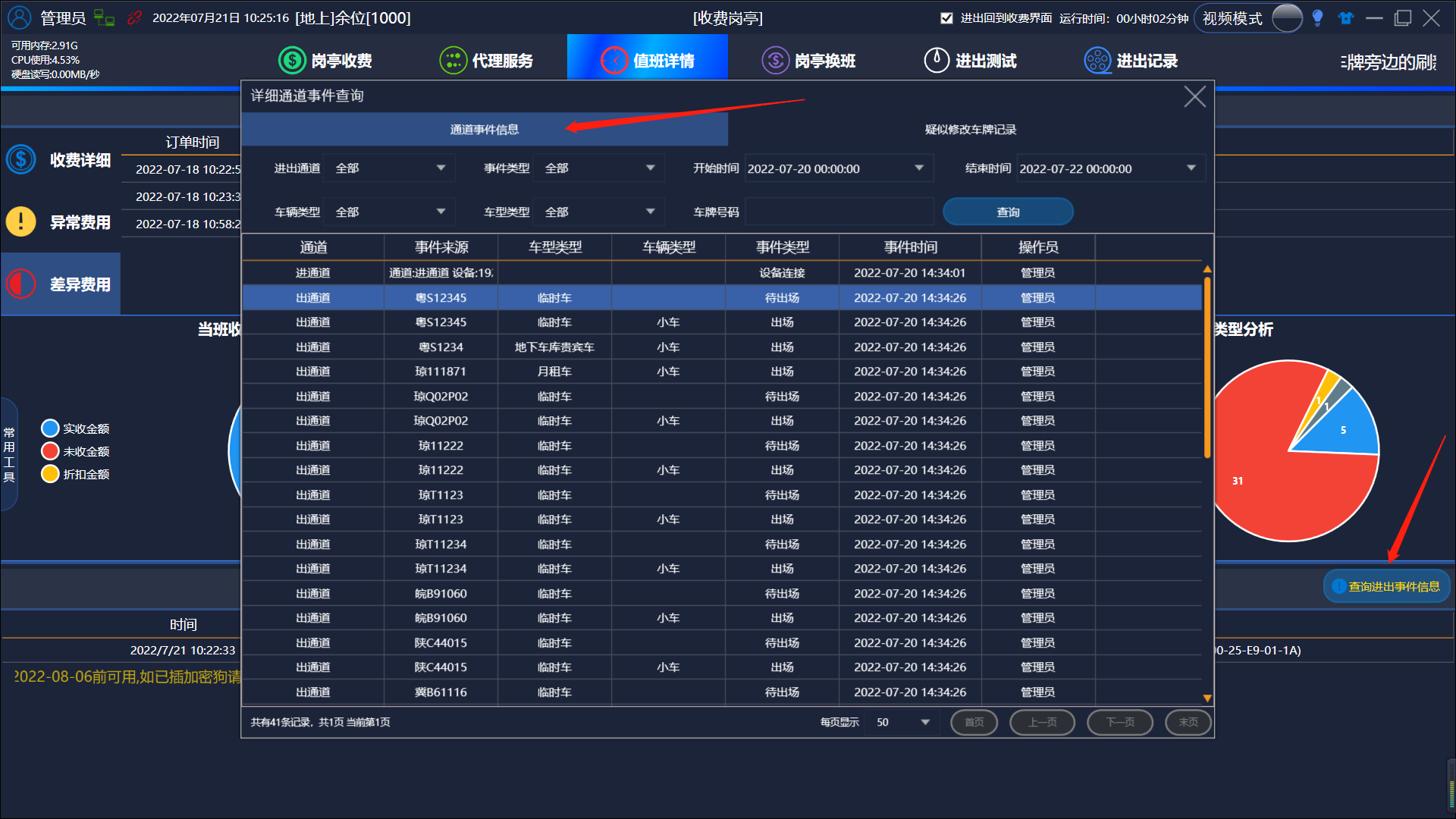The image size is (1456, 819).
Task: Click the 上一页 previous page button
Action: (x=1043, y=722)
